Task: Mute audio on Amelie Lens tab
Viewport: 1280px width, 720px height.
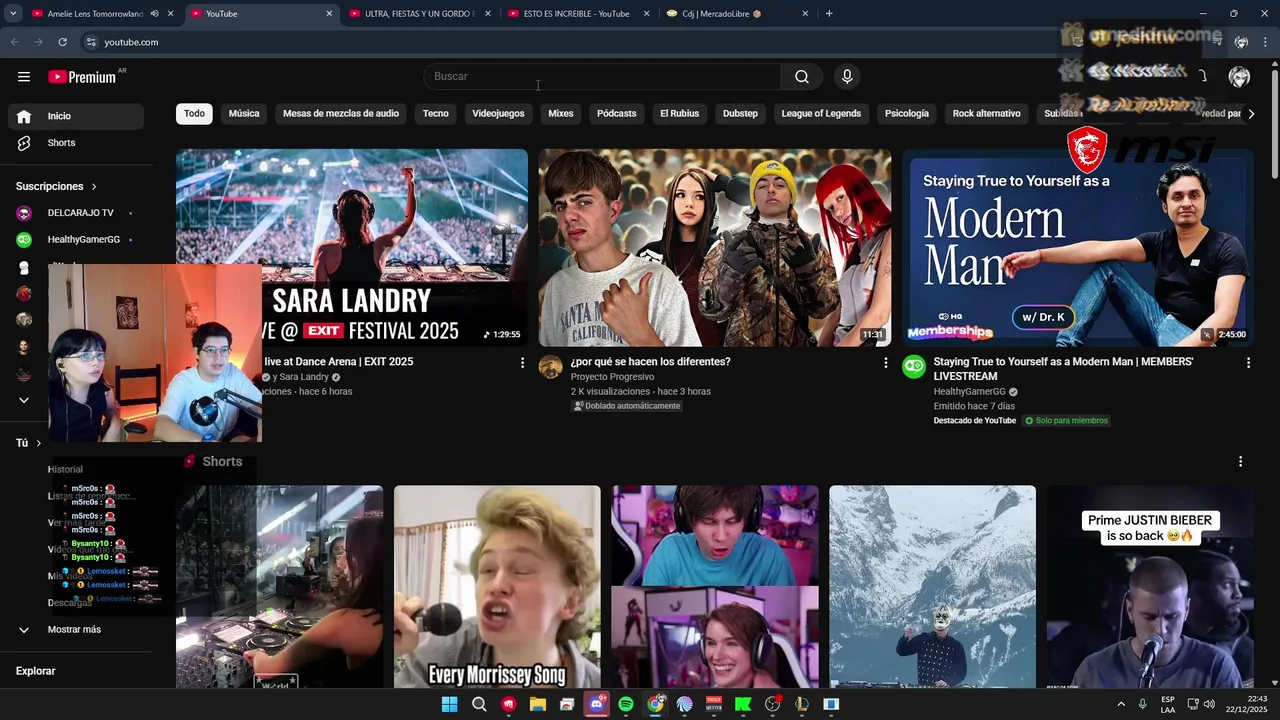Action: coord(154,14)
